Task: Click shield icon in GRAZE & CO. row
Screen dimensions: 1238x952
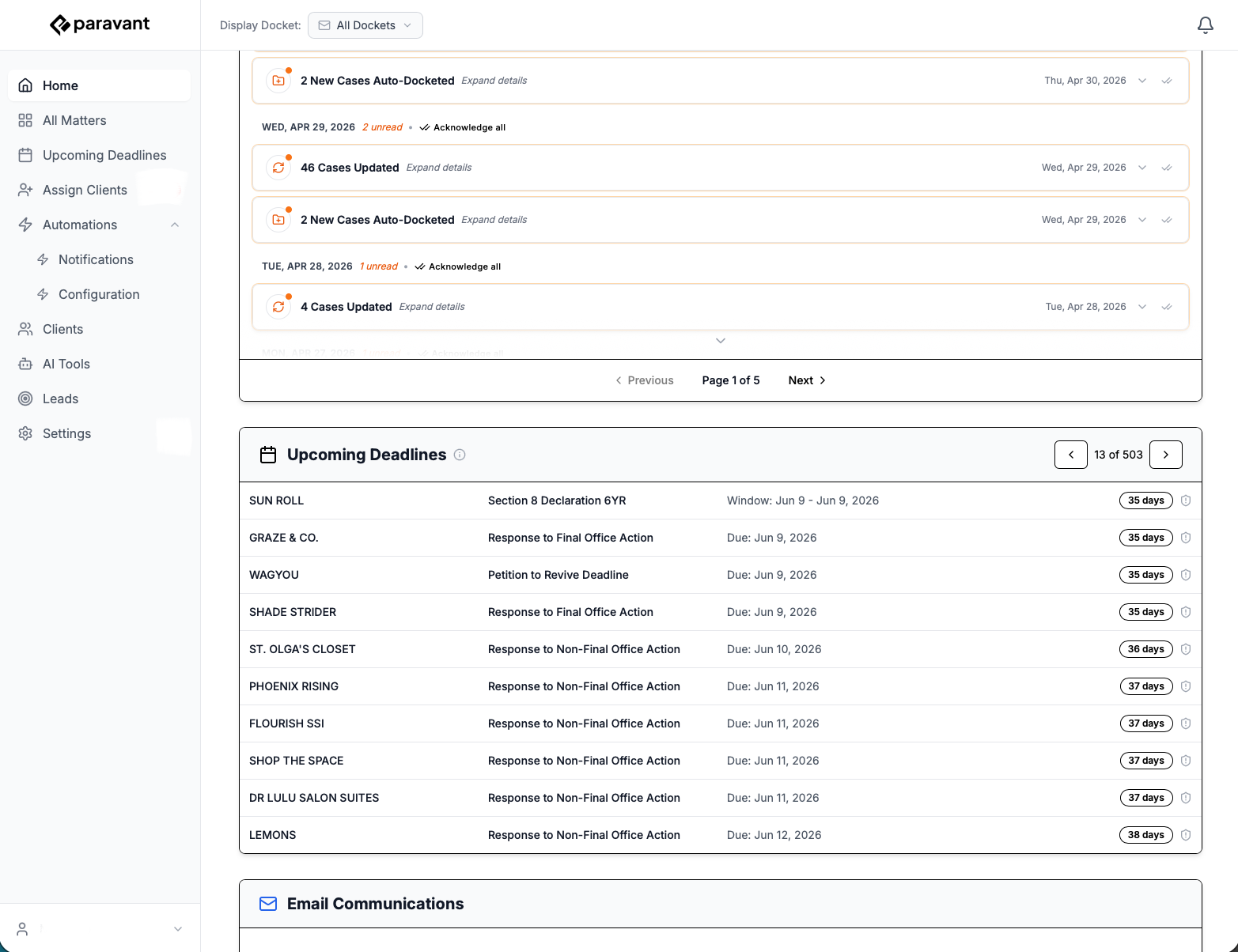Action: [1186, 538]
